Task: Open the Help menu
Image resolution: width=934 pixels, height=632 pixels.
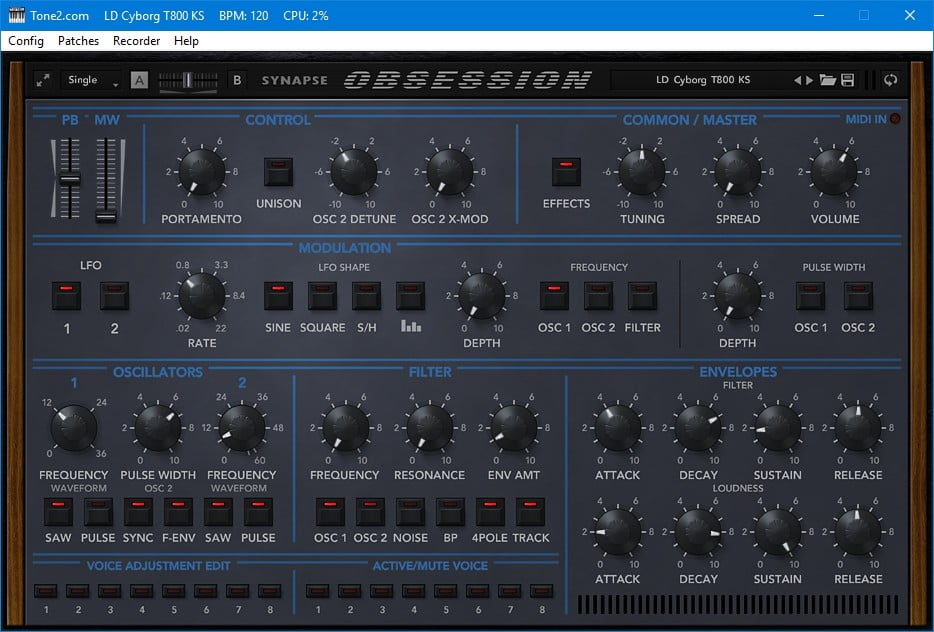Action: 186,41
